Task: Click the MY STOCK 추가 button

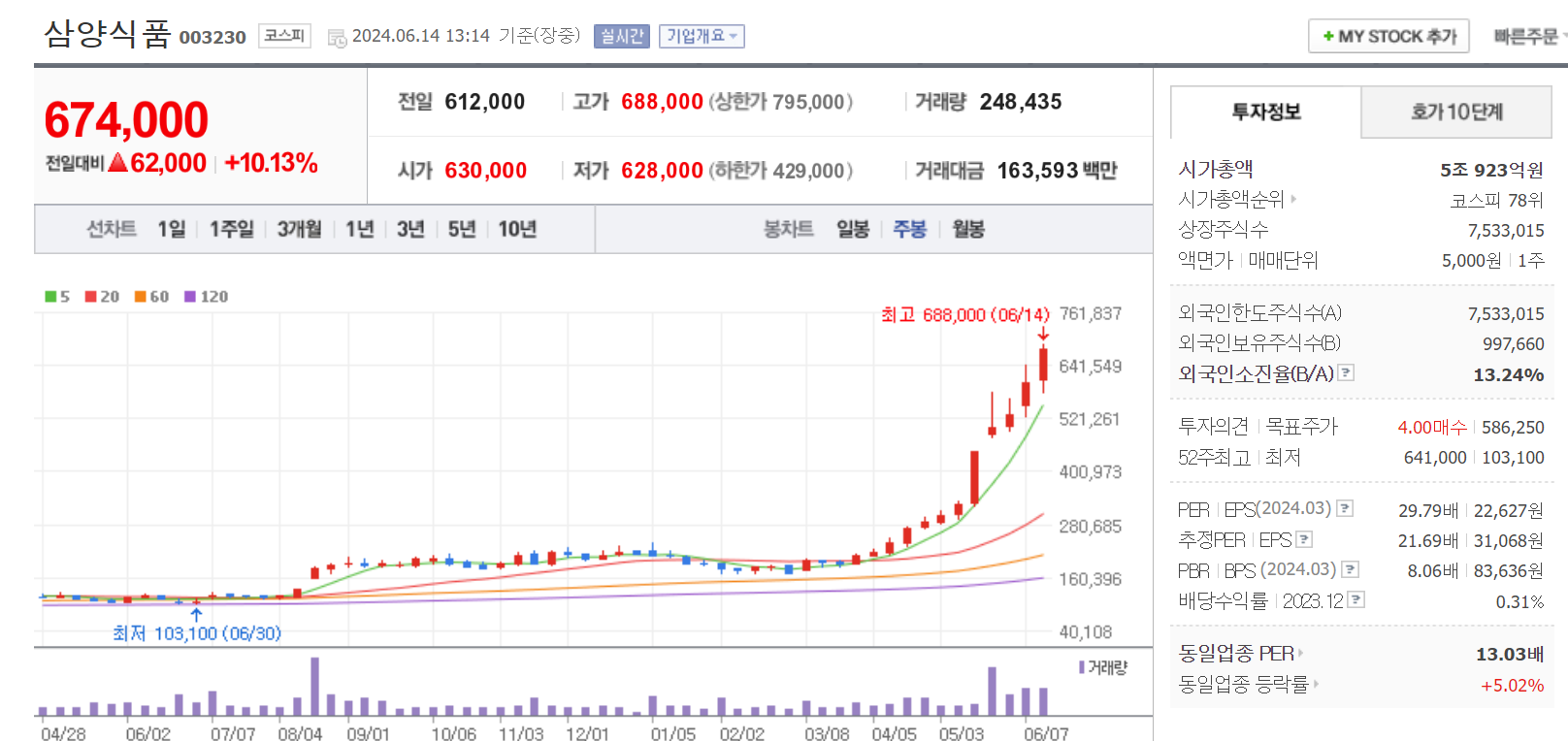Action: pyautogui.click(x=1388, y=36)
